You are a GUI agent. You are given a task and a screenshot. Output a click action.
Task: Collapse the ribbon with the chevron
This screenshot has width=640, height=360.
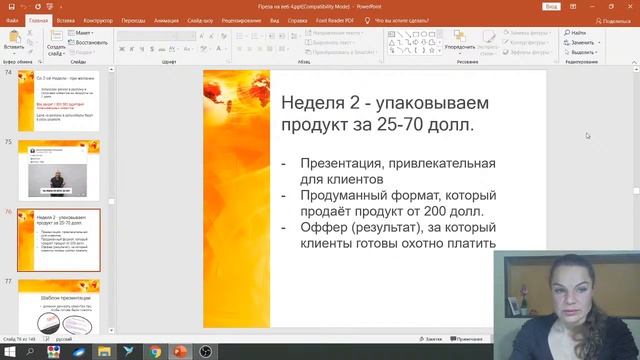(634, 62)
